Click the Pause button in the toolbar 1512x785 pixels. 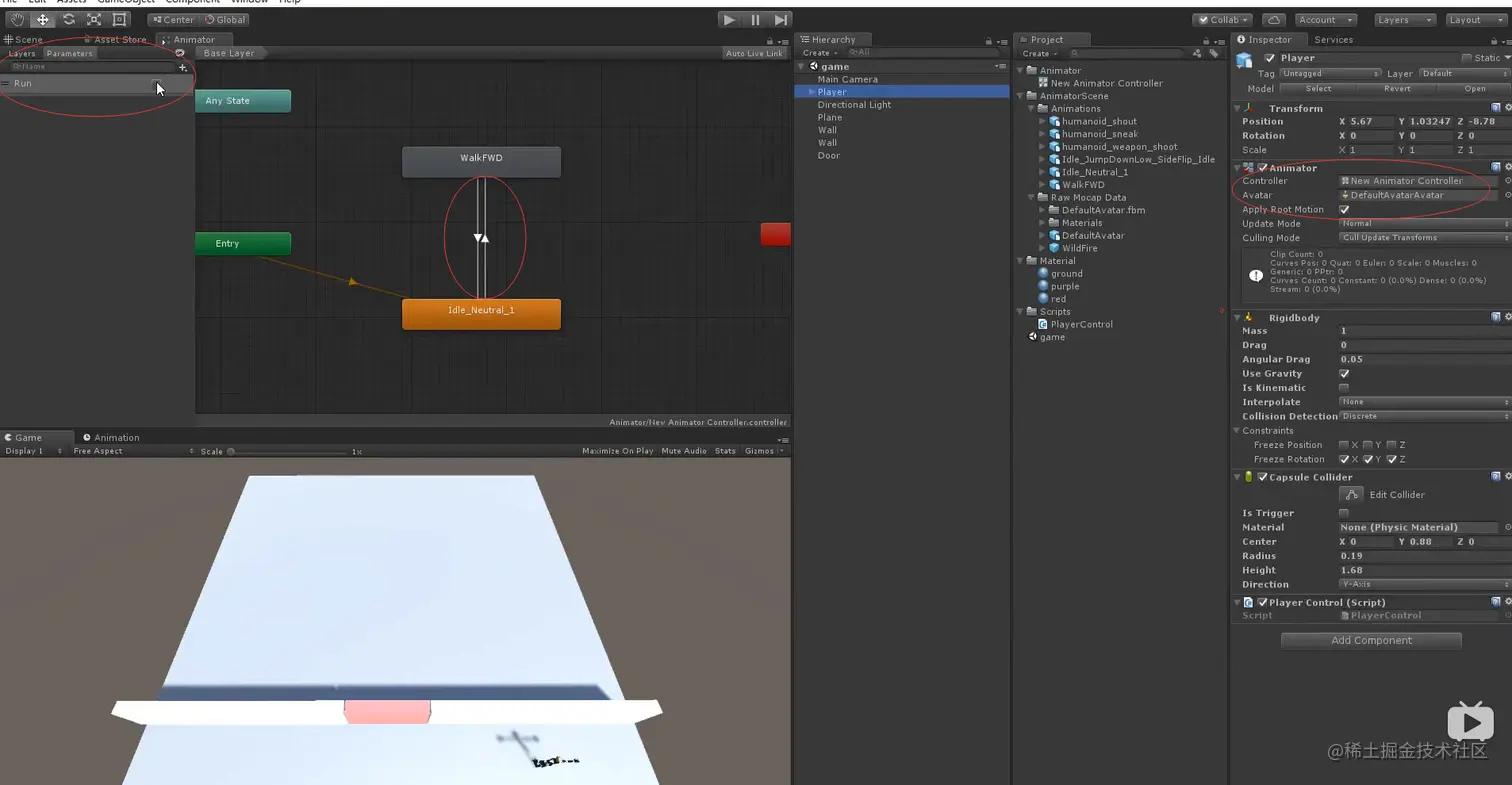tap(755, 20)
